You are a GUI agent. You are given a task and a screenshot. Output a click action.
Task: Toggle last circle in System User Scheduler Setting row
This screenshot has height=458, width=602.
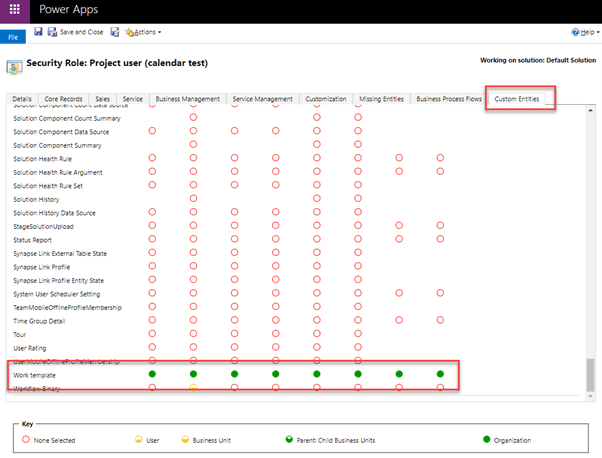click(440, 293)
